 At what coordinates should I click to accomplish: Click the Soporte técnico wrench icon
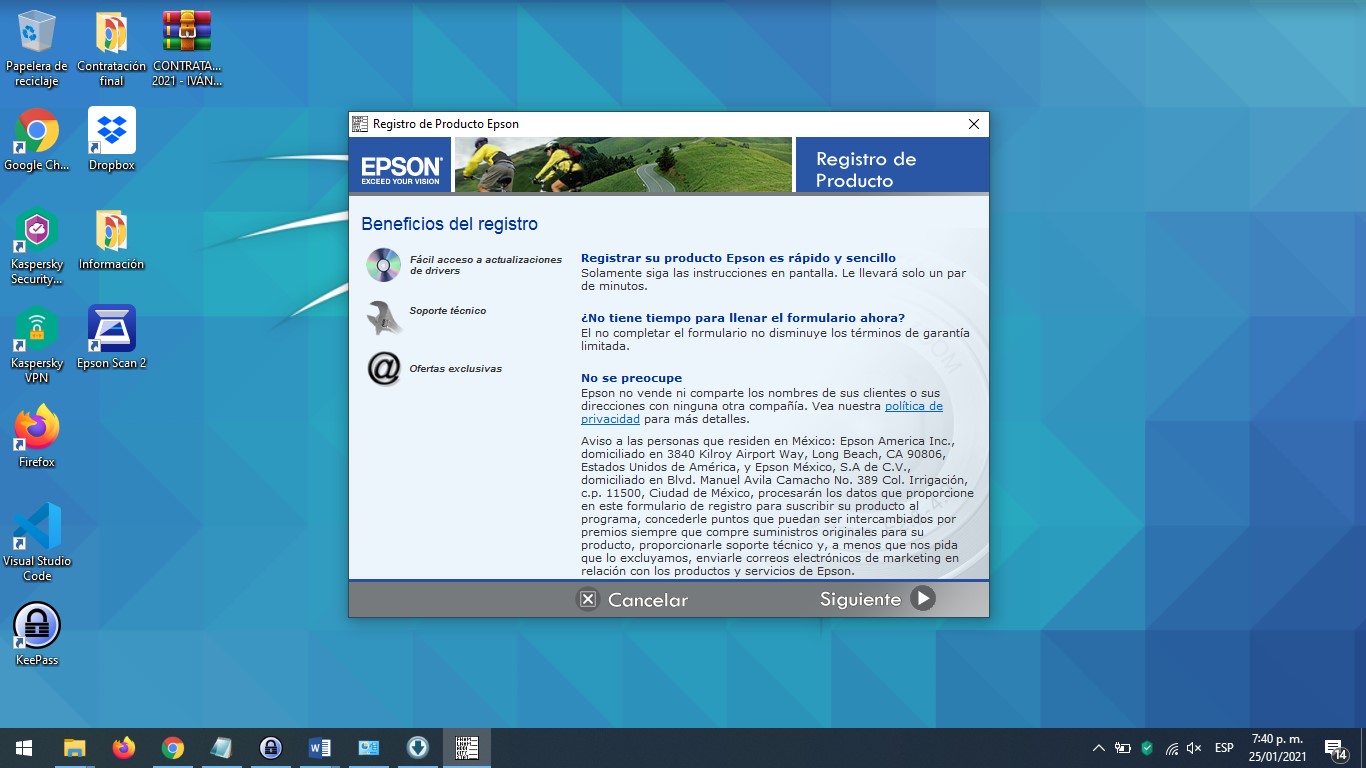point(383,319)
